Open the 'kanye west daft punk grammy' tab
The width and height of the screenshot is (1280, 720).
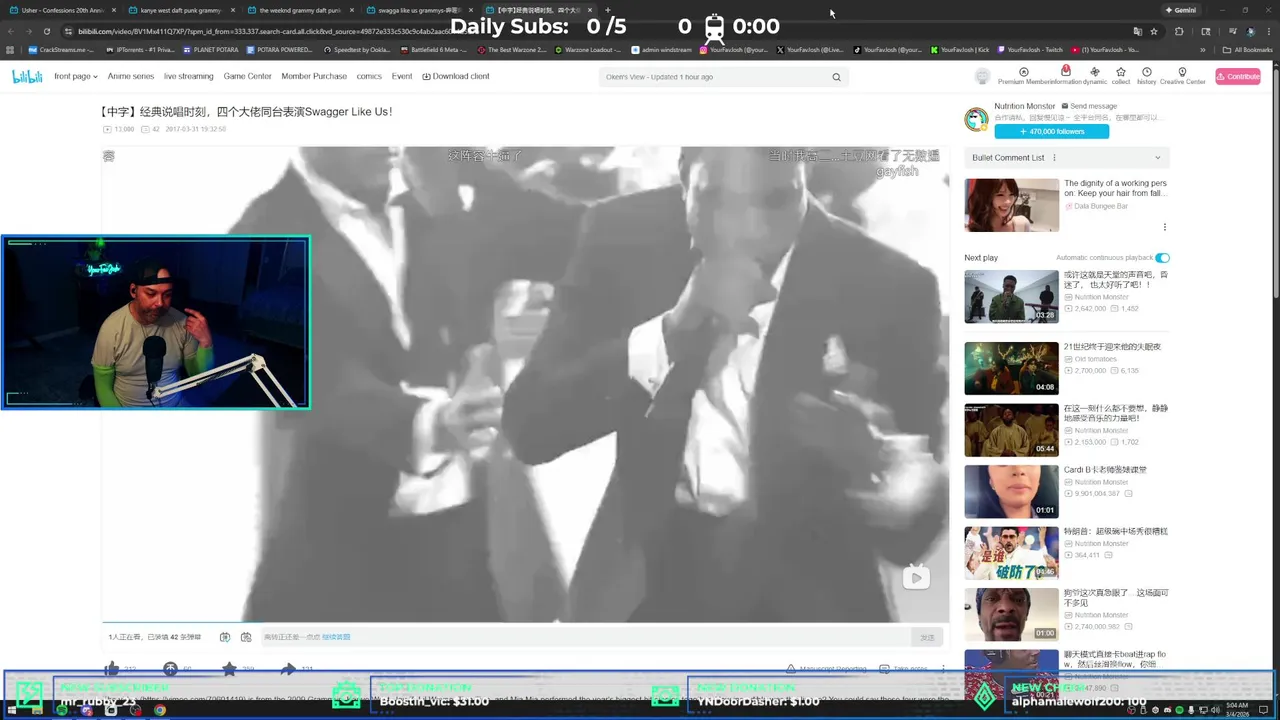(181, 10)
